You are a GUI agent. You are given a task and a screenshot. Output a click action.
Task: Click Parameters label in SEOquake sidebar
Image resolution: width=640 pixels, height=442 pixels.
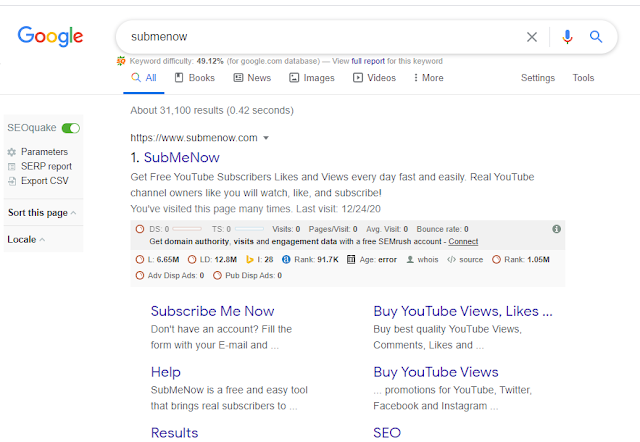click(44, 152)
